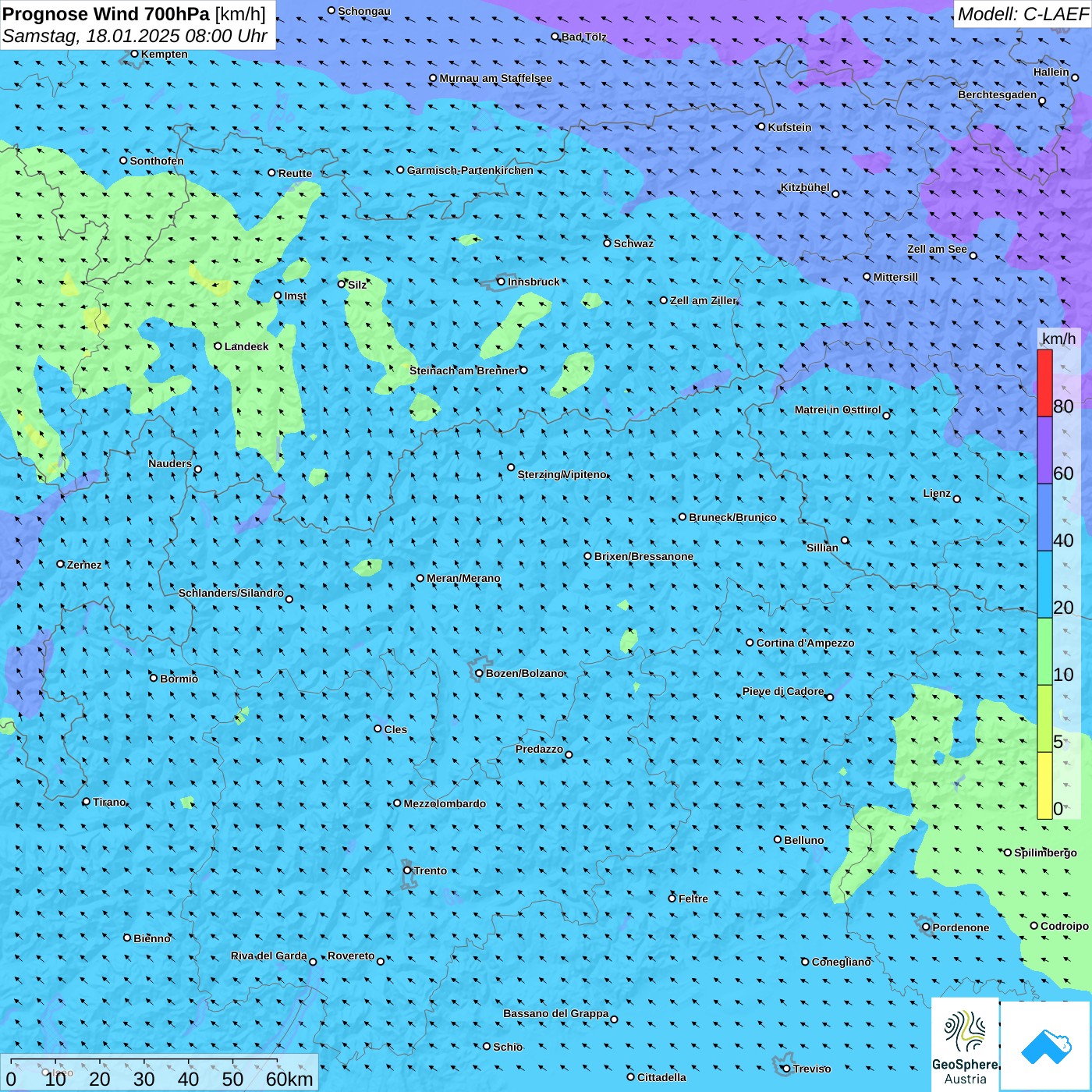1092x1092 pixels.
Task: Click the Treviso city marker
Action: [786, 1069]
